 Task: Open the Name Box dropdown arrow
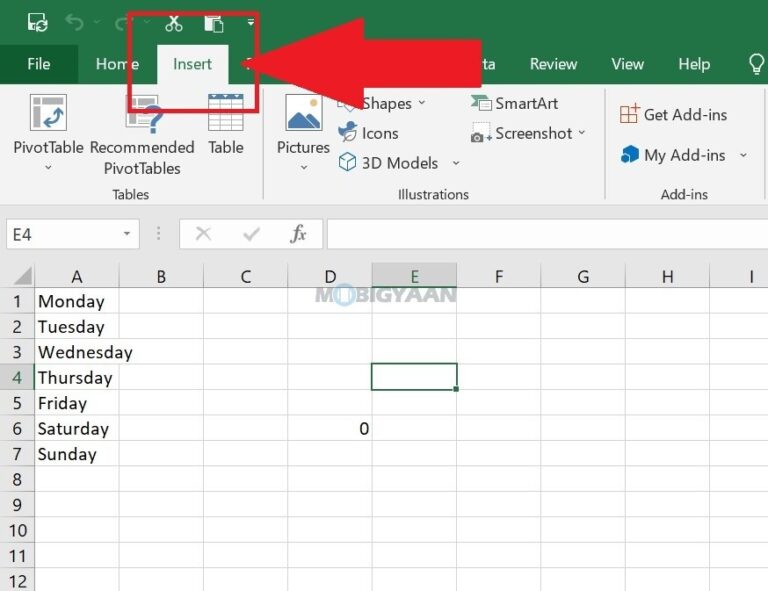127,234
